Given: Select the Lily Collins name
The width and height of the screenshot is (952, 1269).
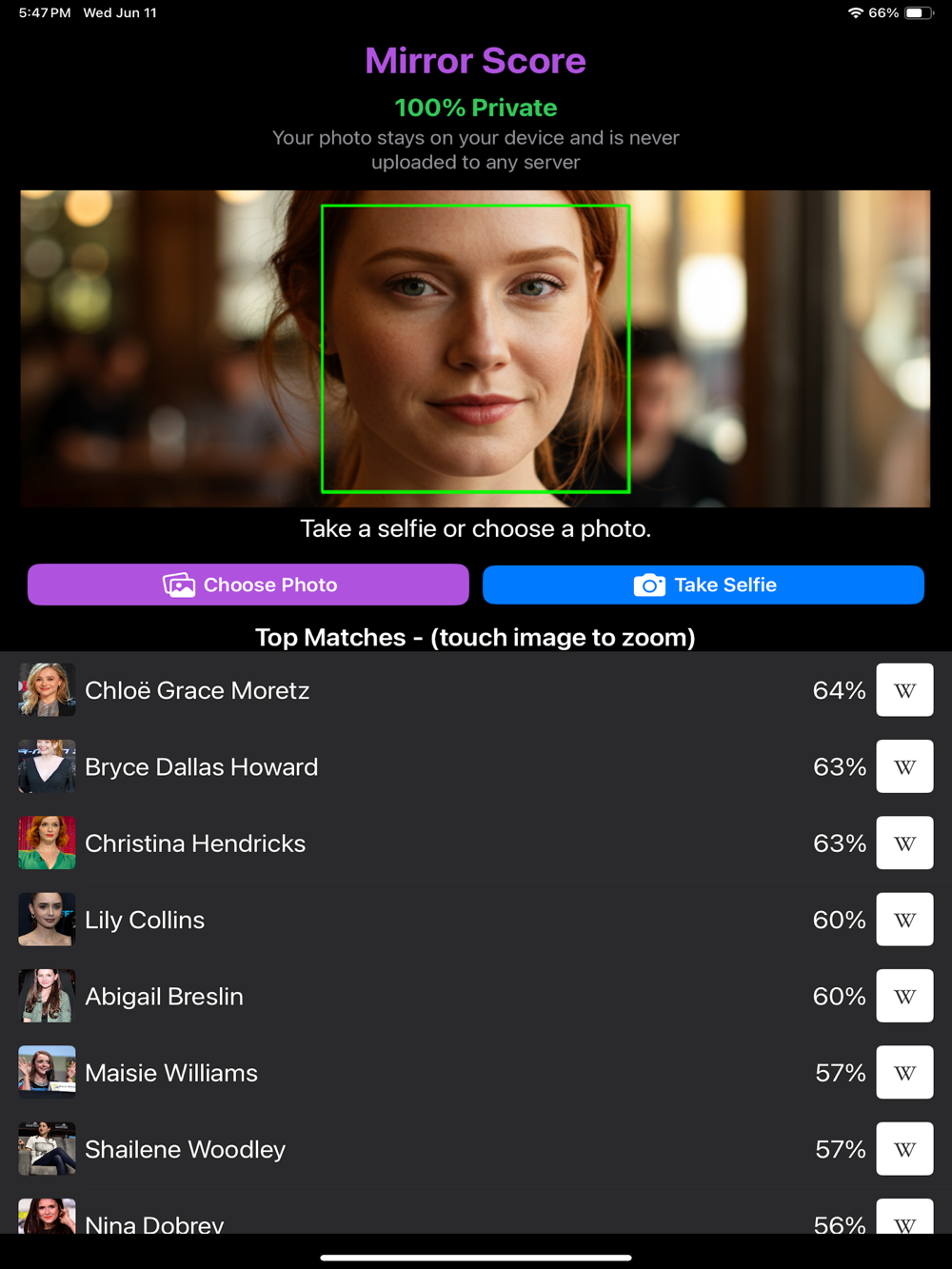Looking at the screenshot, I should (x=145, y=920).
